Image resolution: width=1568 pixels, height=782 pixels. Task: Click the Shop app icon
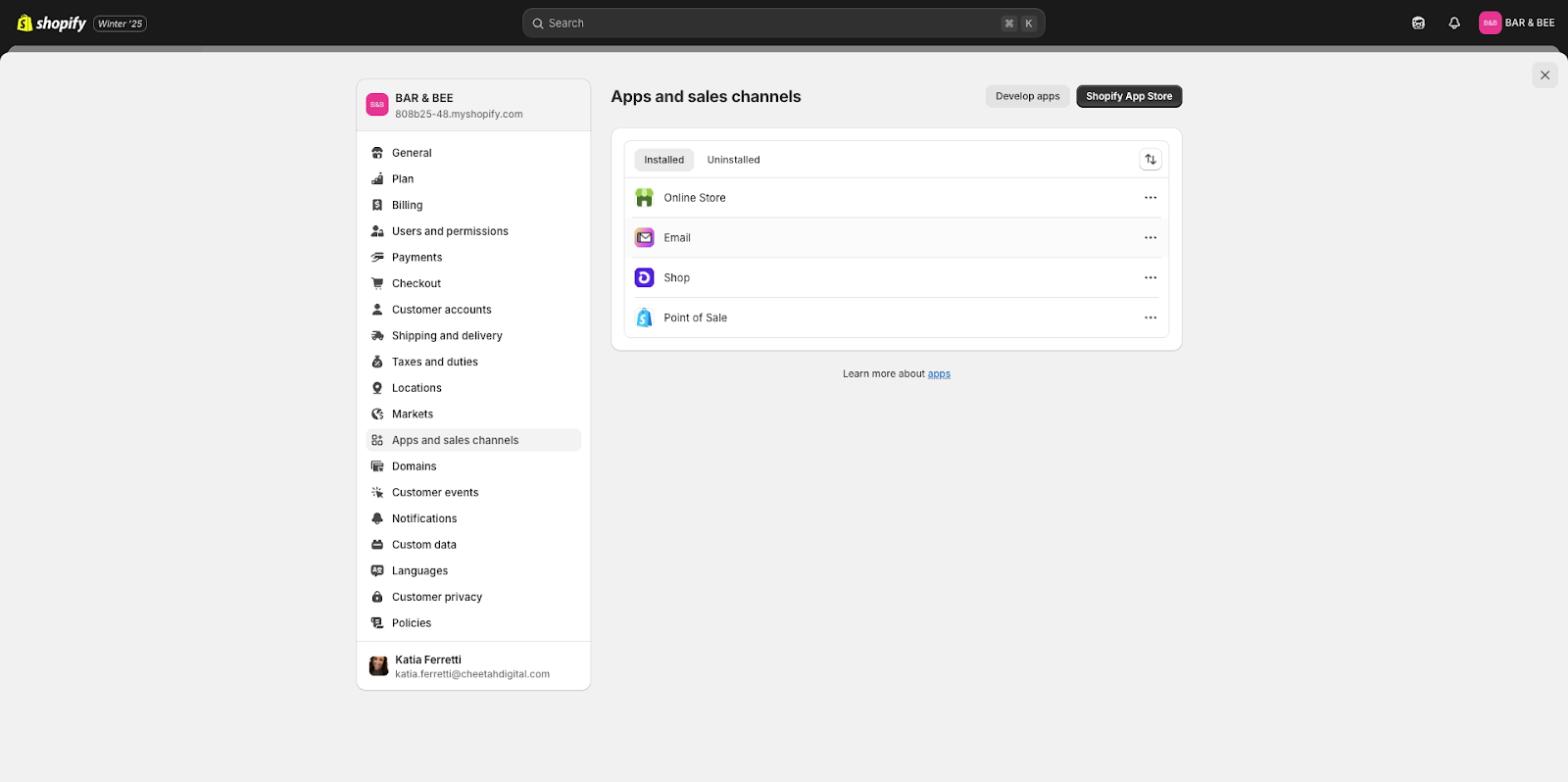tap(644, 278)
